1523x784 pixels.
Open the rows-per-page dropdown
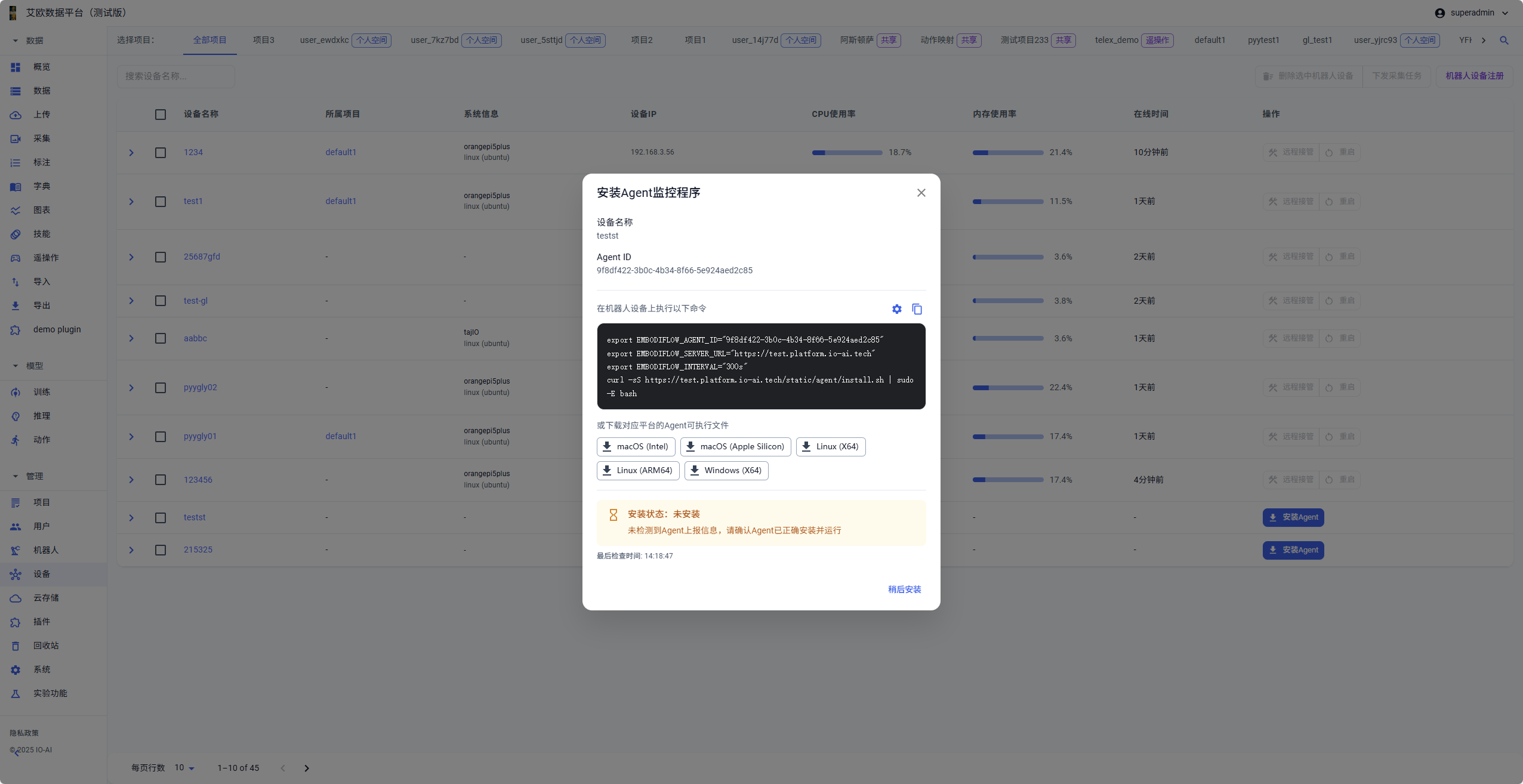point(185,768)
